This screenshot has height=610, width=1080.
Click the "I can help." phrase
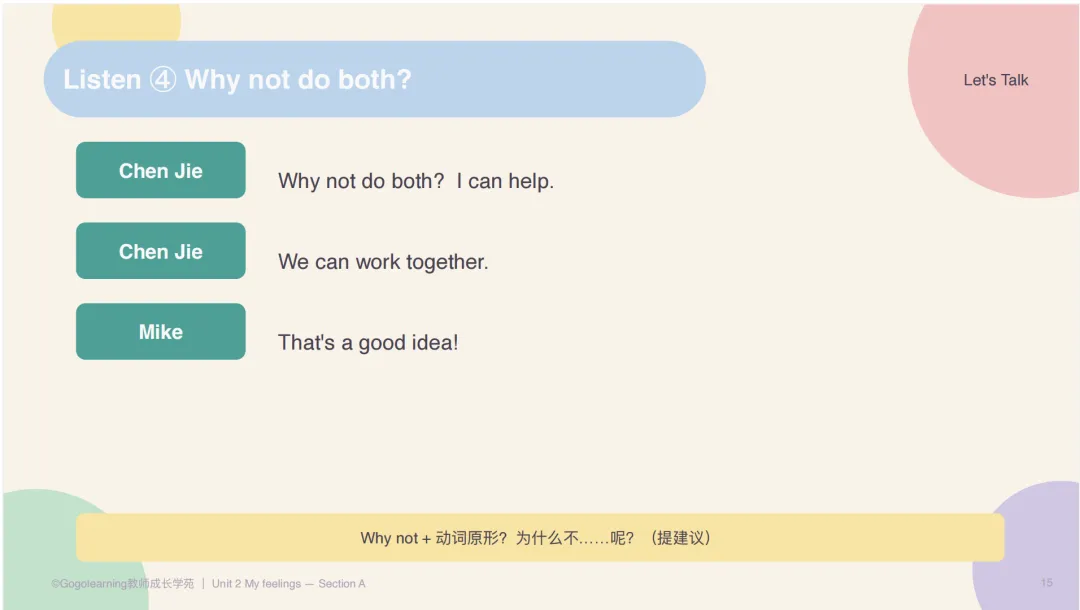505,181
